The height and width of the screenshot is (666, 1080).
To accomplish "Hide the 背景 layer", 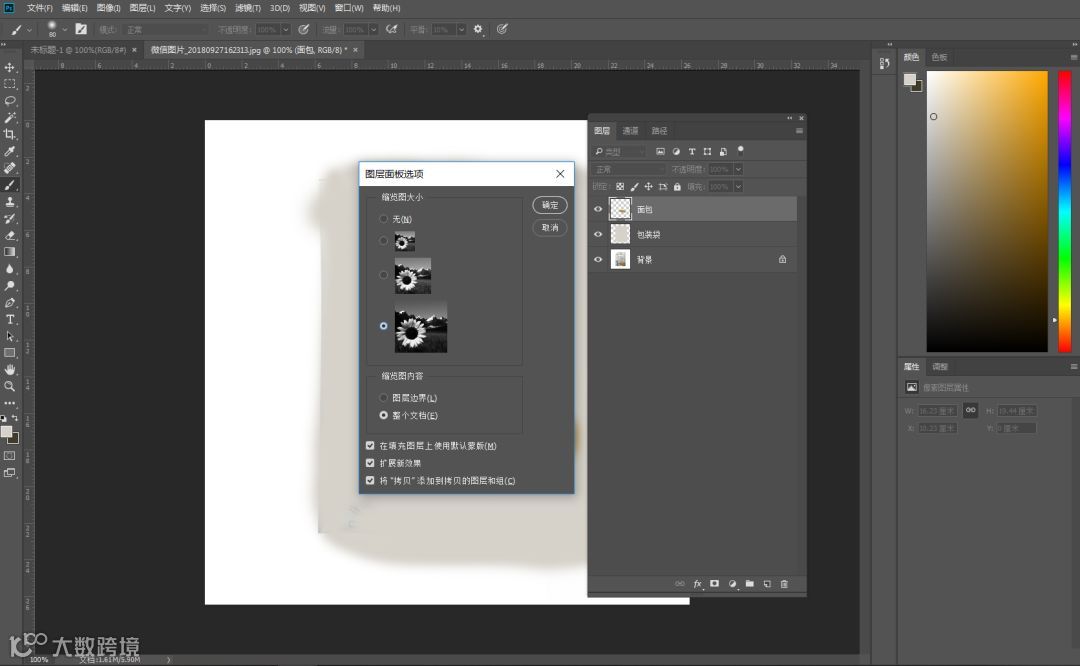I will (x=598, y=260).
